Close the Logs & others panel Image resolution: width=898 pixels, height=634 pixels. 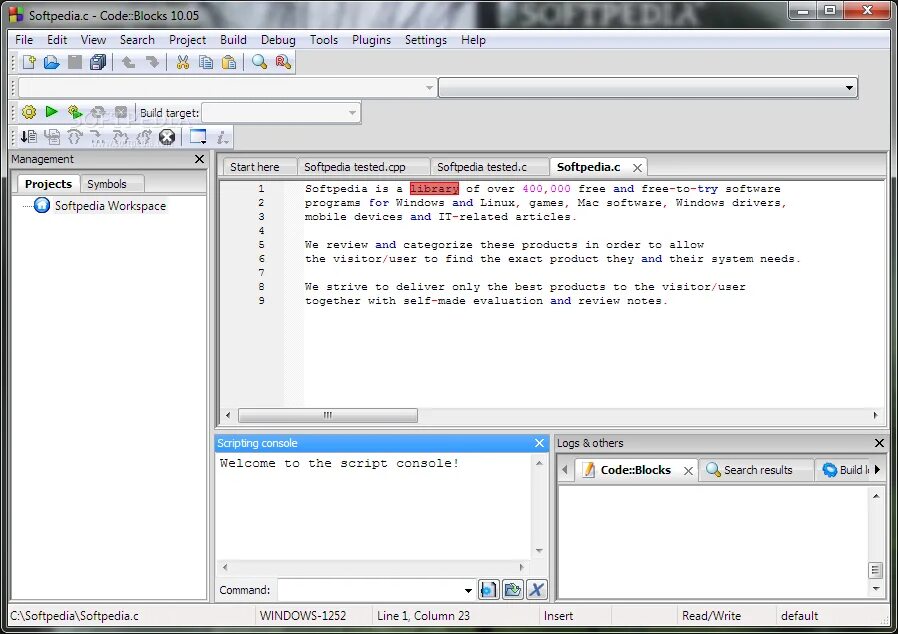879,443
